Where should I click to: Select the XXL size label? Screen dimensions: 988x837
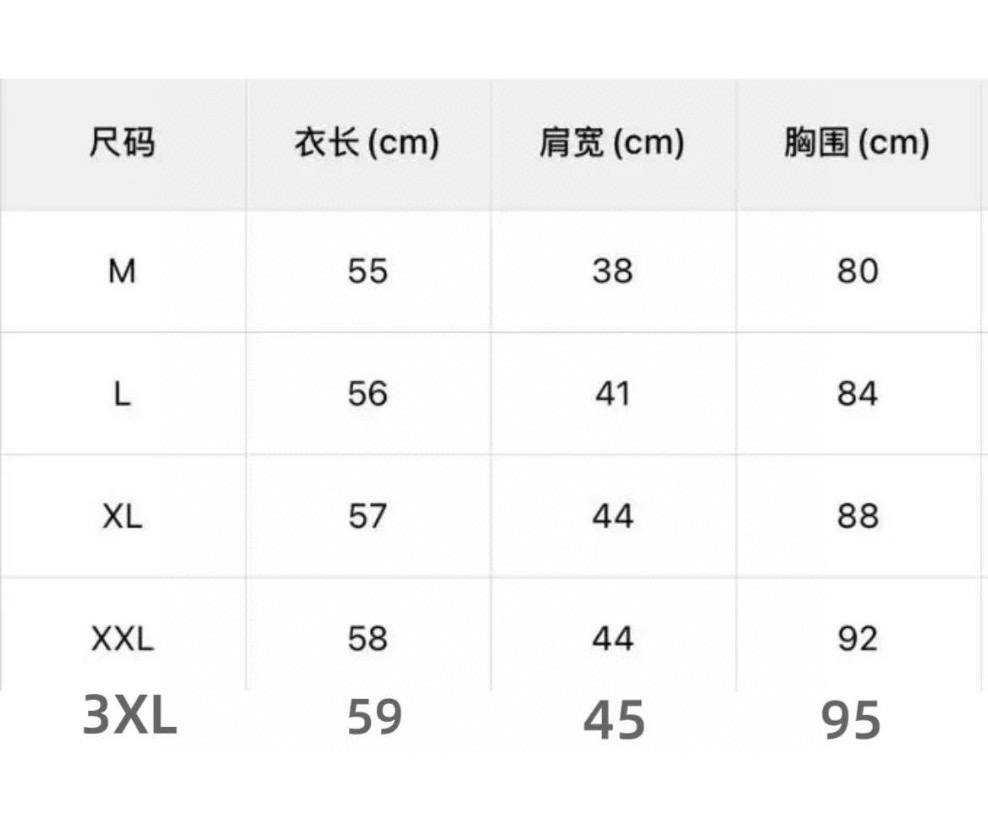[x=122, y=639]
